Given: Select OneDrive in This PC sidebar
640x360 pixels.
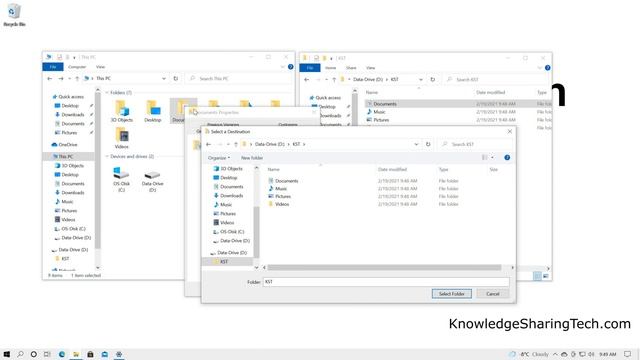Looking at the screenshot, I should click(x=64, y=144).
